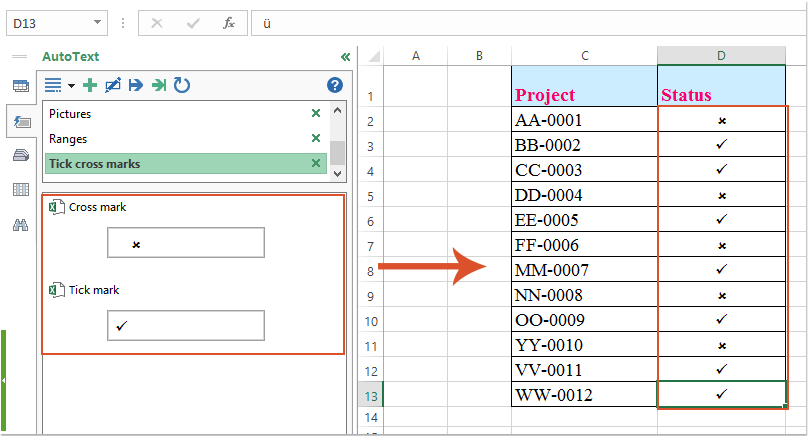The height and width of the screenshot is (436, 808).
Task: Click the group list scrollbar thumb
Action: [338, 153]
